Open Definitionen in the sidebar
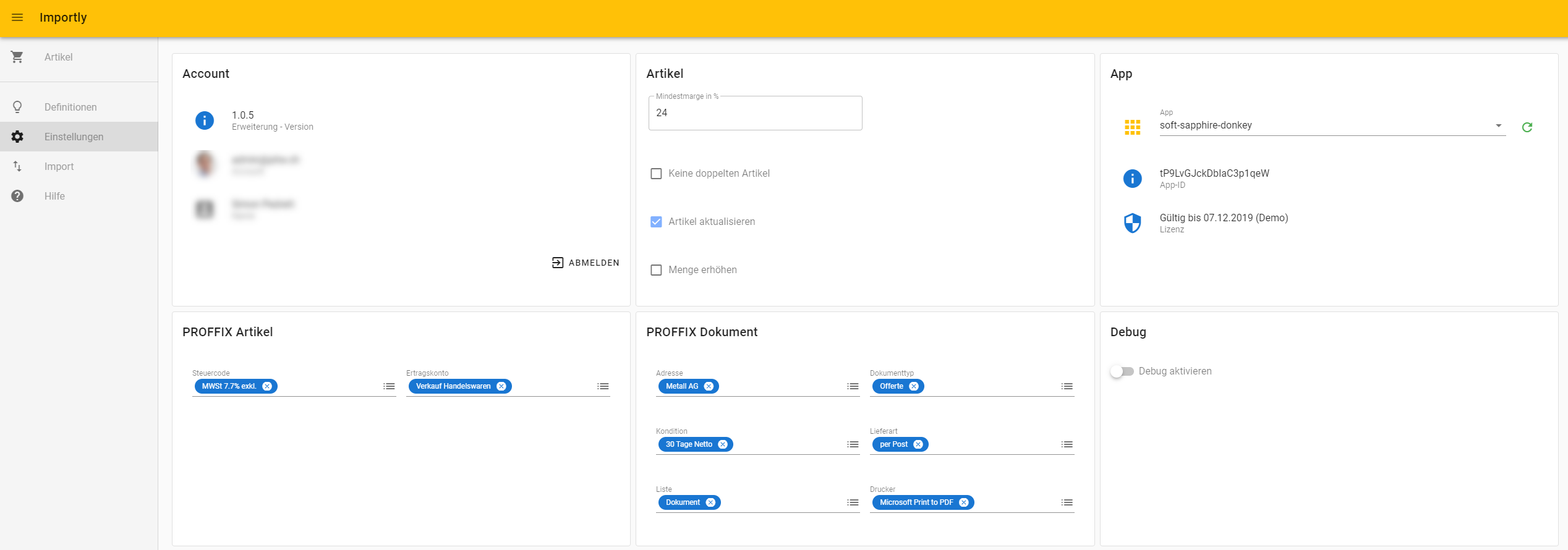This screenshot has height=550, width=1568. pos(70,107)
